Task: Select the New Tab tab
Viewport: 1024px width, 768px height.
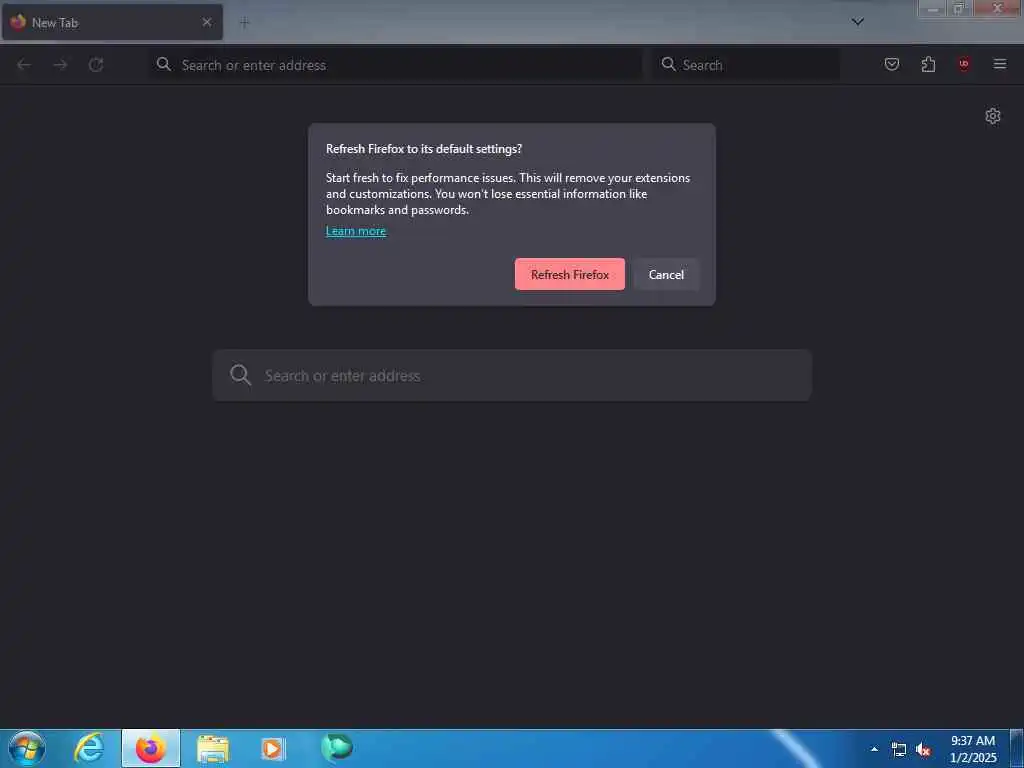Action: pyautogui.click(x=112, y=22)
